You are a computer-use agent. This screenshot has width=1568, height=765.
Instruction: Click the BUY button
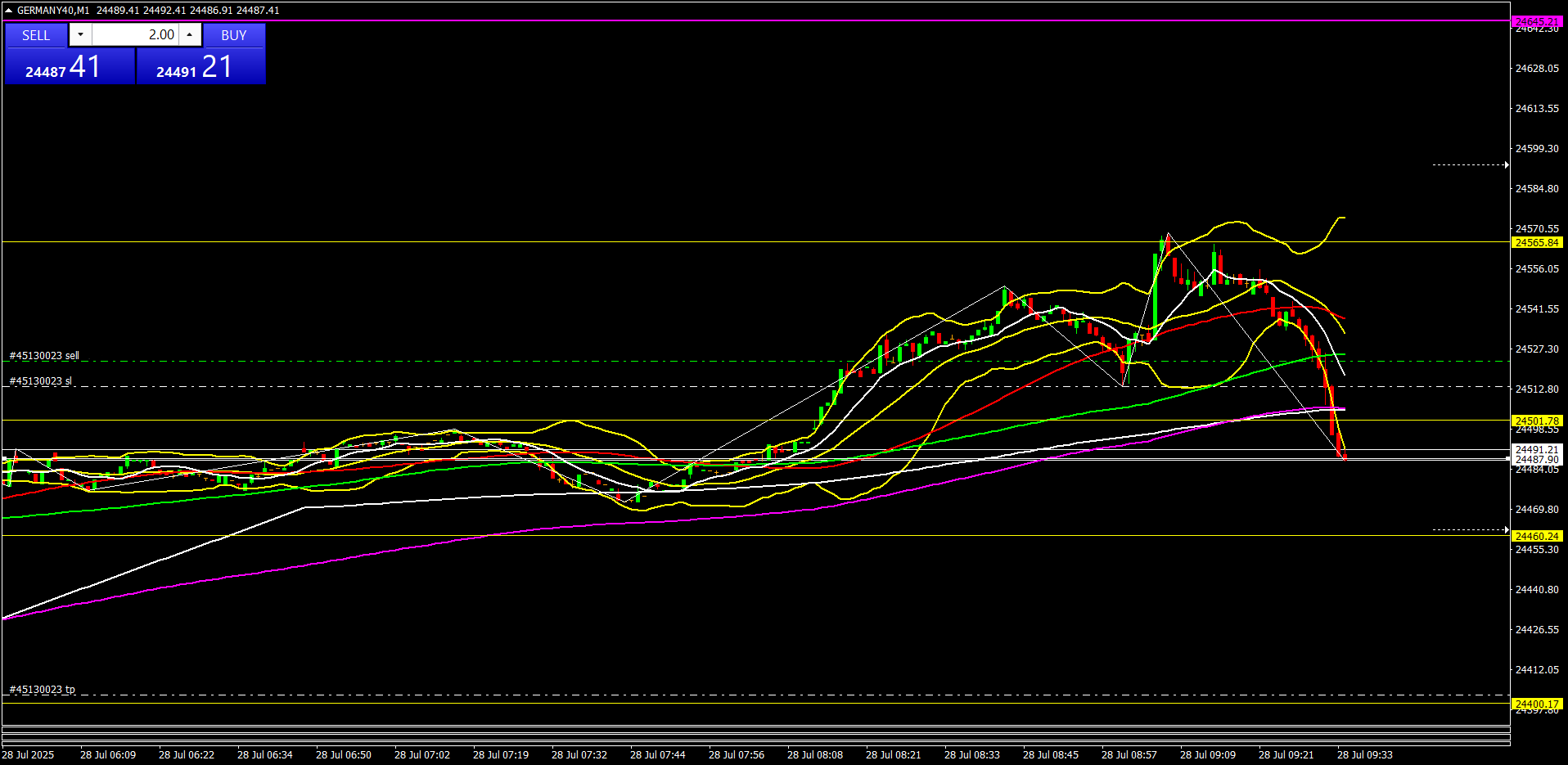pyautogui.click(x=234, y=35)
